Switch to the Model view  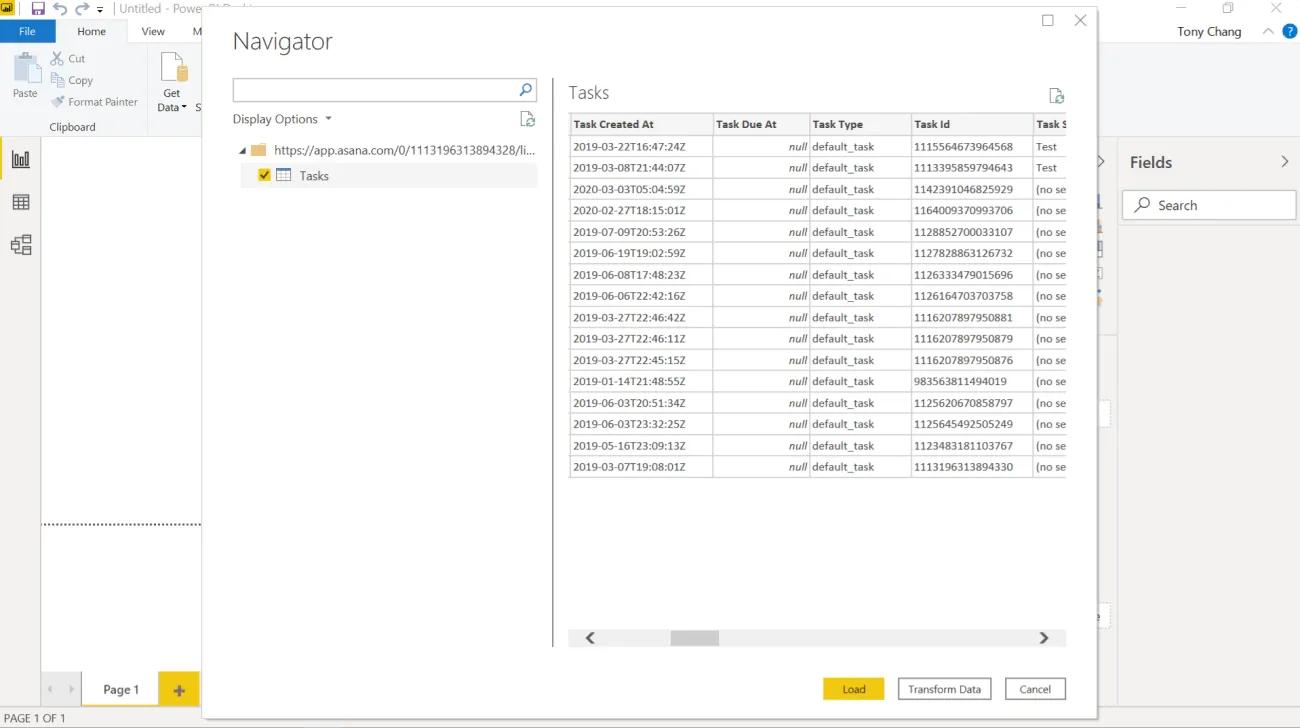[21, 245]
